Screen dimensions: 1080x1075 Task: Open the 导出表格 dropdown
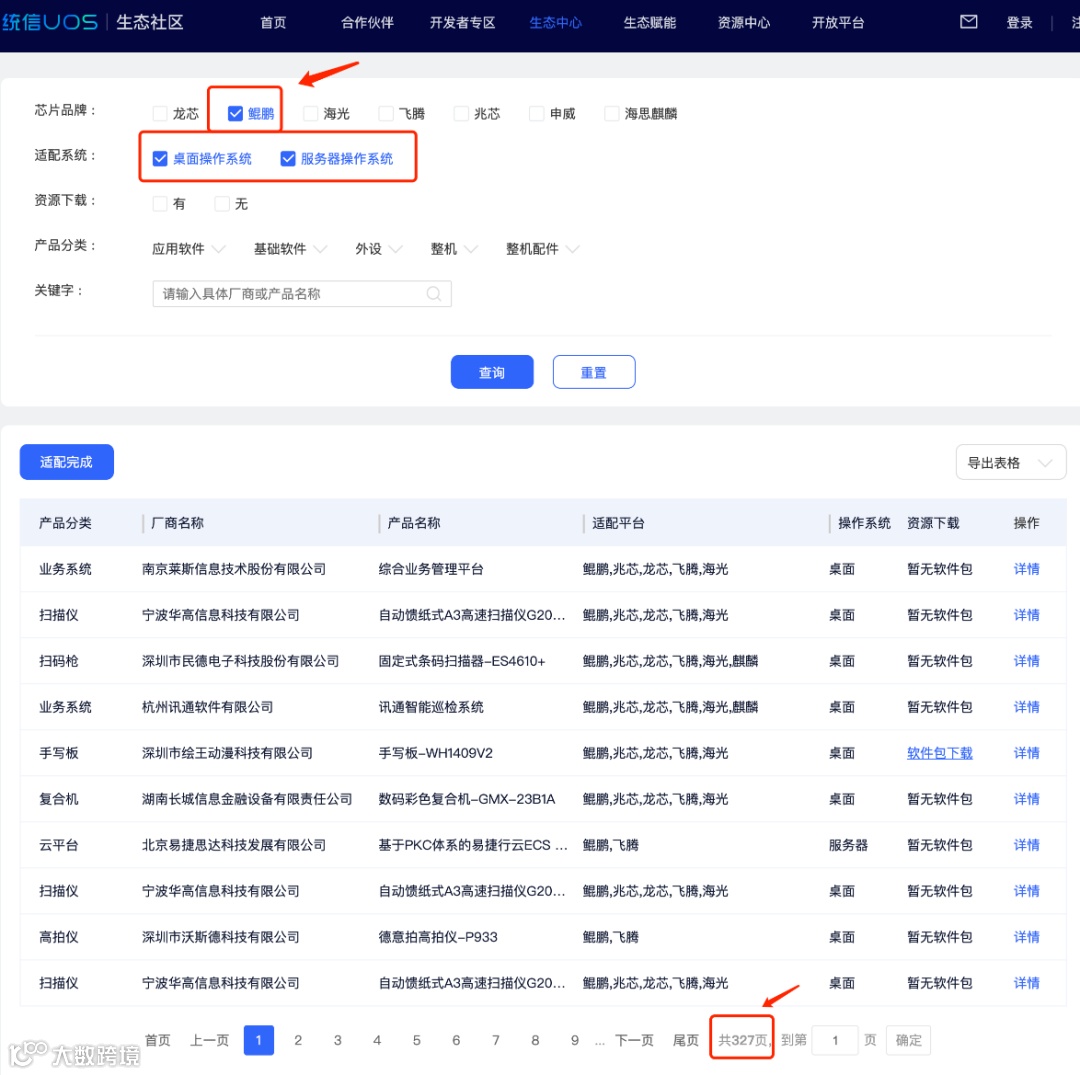tap(1010, 463)
